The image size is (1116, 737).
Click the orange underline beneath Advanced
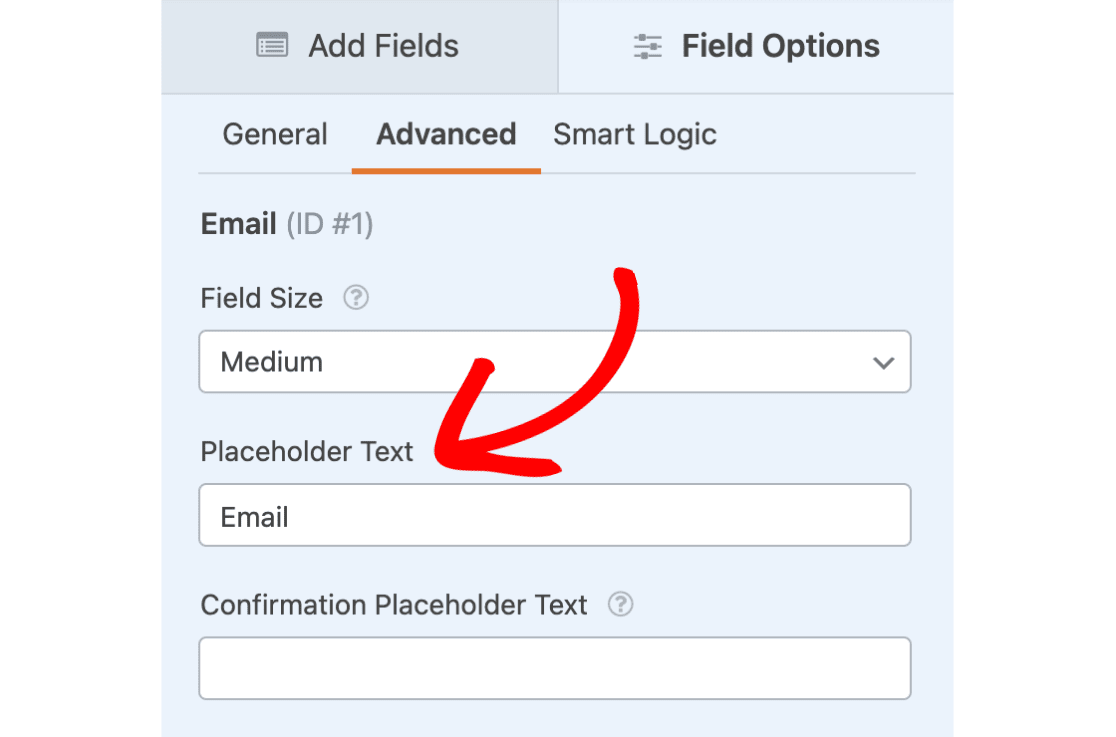(x=446, y=171)
